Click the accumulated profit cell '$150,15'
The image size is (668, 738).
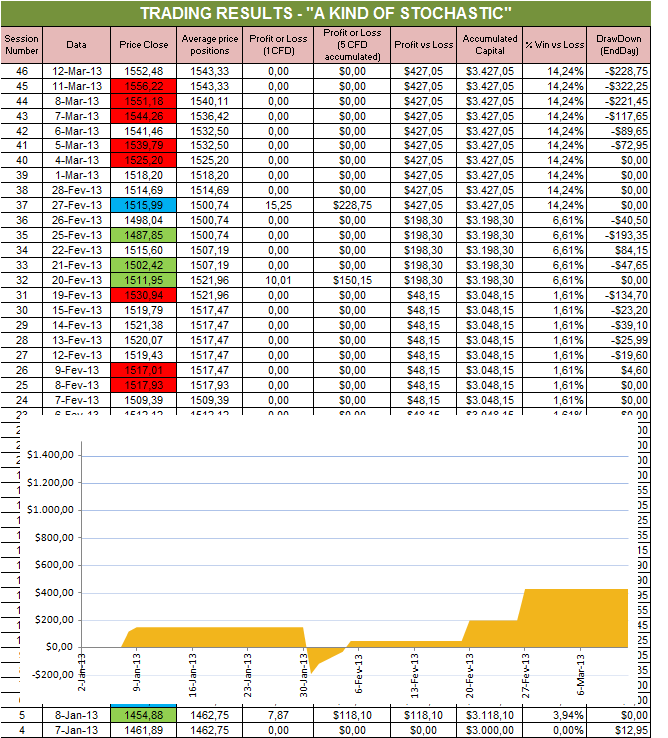point(352,281)
